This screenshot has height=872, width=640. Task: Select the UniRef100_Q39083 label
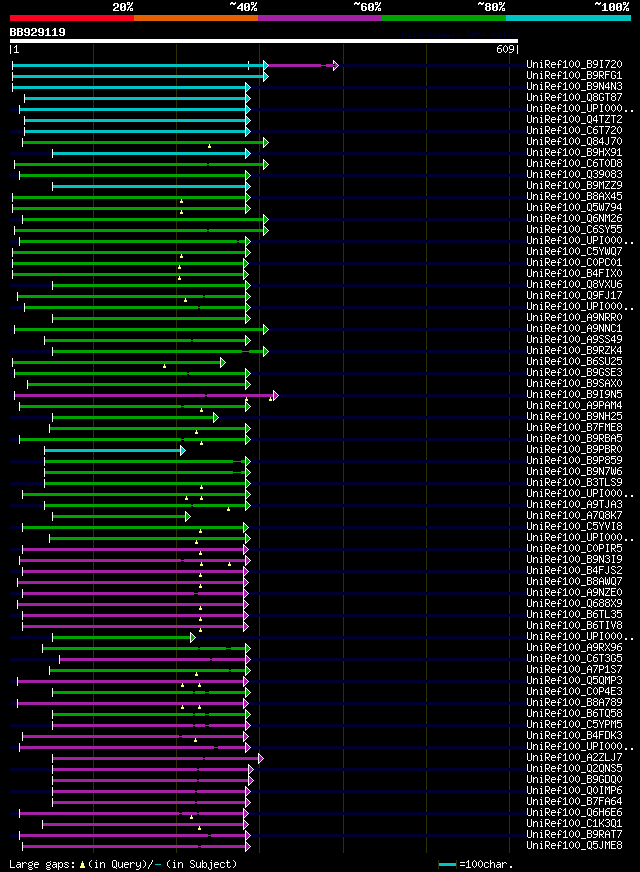tap(574, 175)
